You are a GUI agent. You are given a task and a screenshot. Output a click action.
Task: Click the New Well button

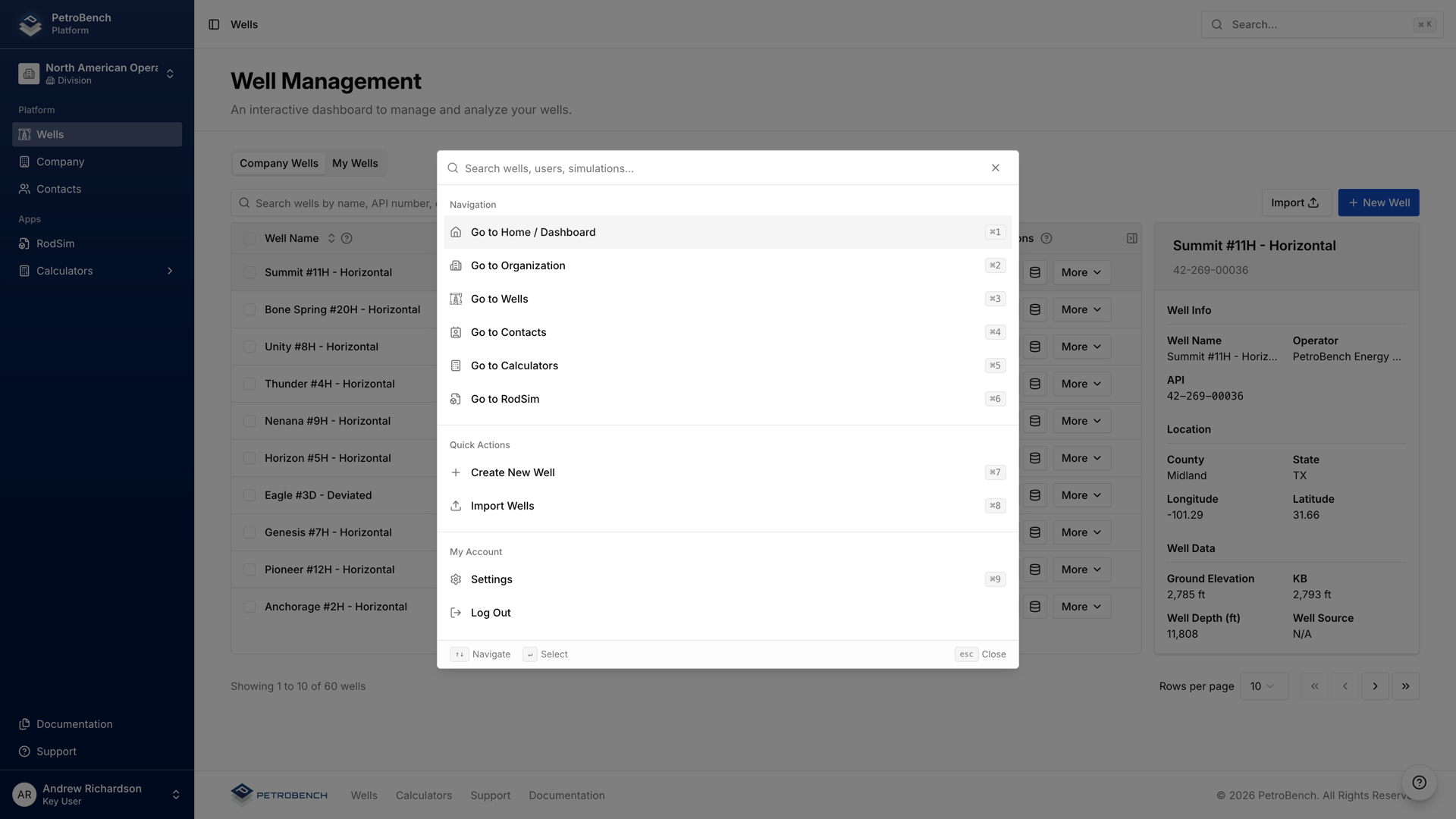[x=1378, y=202]
